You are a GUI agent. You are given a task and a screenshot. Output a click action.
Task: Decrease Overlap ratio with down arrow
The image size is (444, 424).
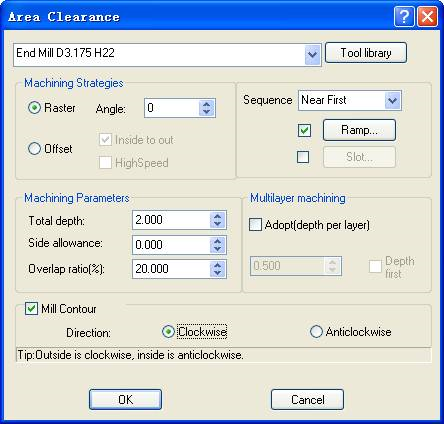218,273
